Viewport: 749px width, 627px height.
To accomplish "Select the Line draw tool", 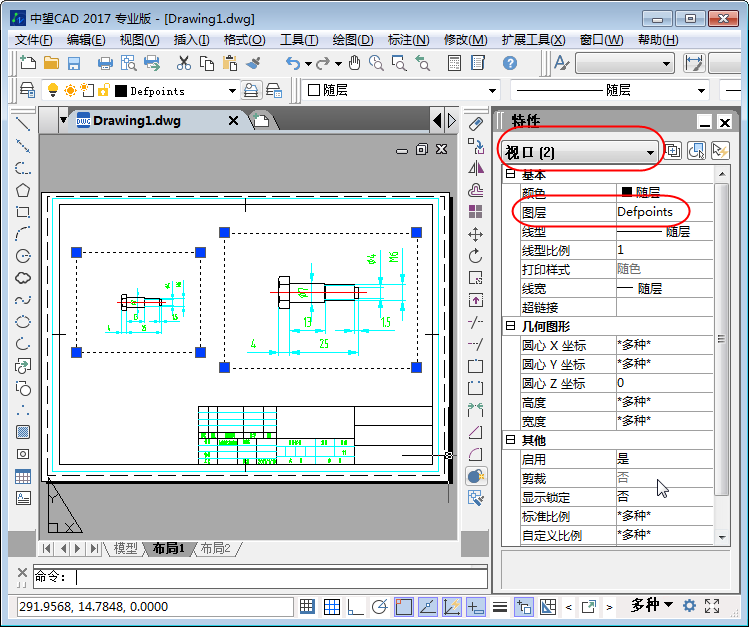I will click(x=22, y=125).
